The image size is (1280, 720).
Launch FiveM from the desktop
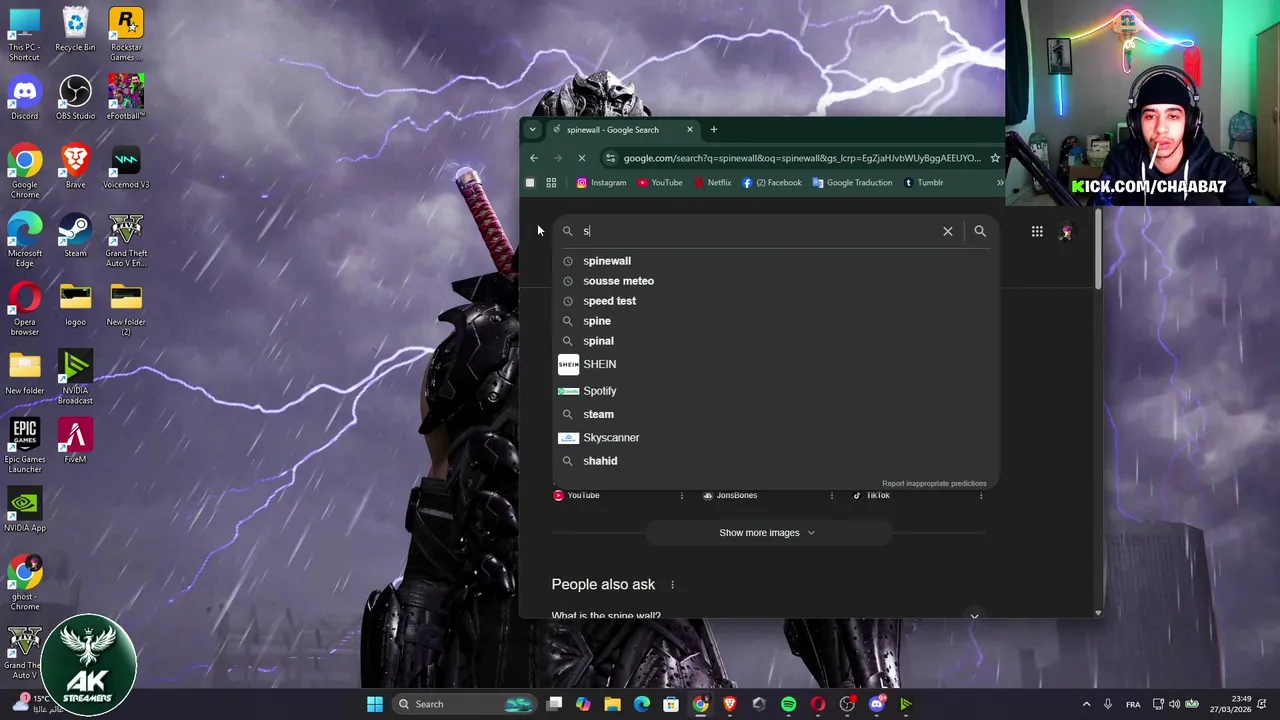75,442
